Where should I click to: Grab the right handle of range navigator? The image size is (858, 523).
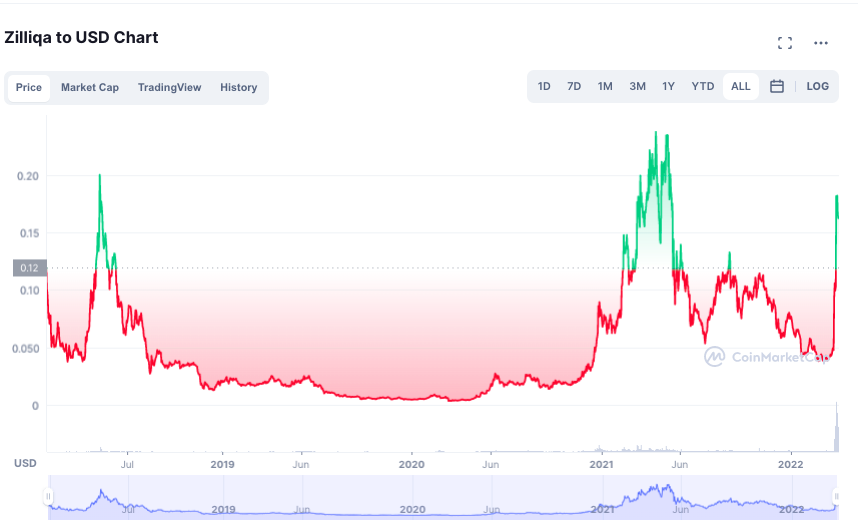coord(836,496)
